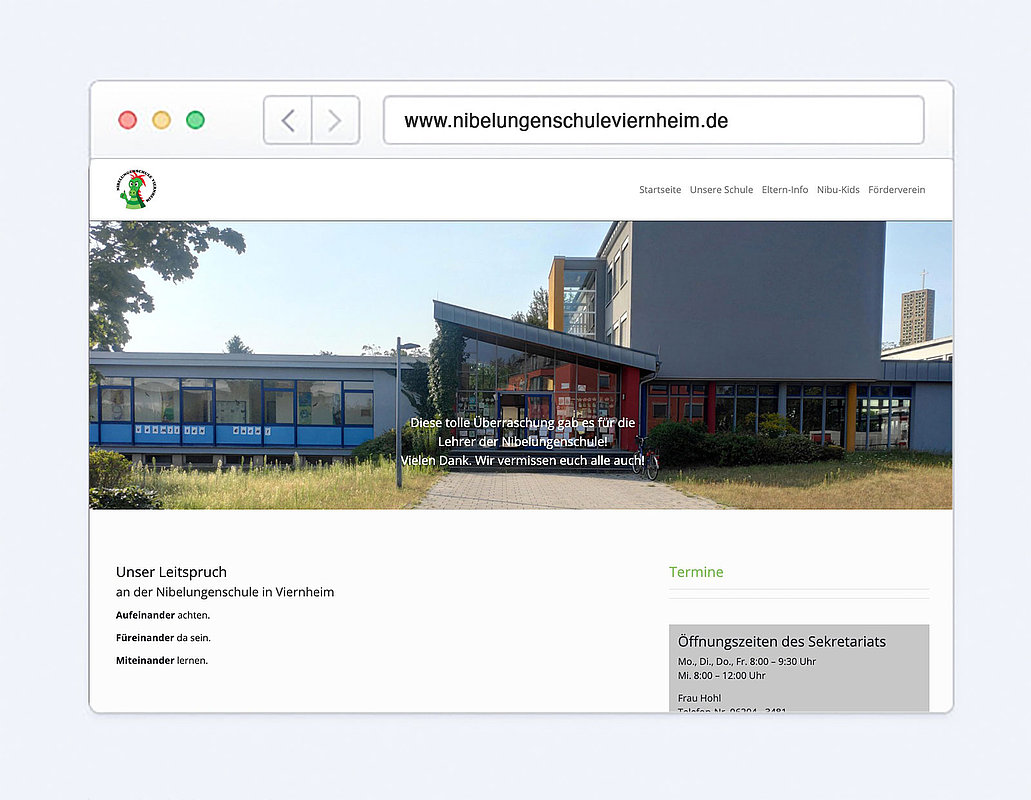The height and width of the screenshot is (800, 1031).
Task: Open the Startseite menu item
Action: pos(660,190)
